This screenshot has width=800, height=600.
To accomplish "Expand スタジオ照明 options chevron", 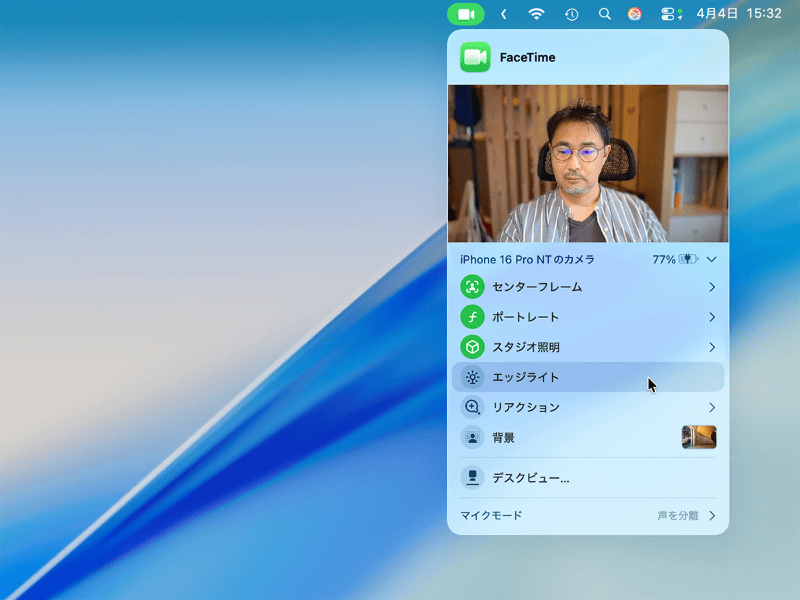I will [x=712, y=347].
